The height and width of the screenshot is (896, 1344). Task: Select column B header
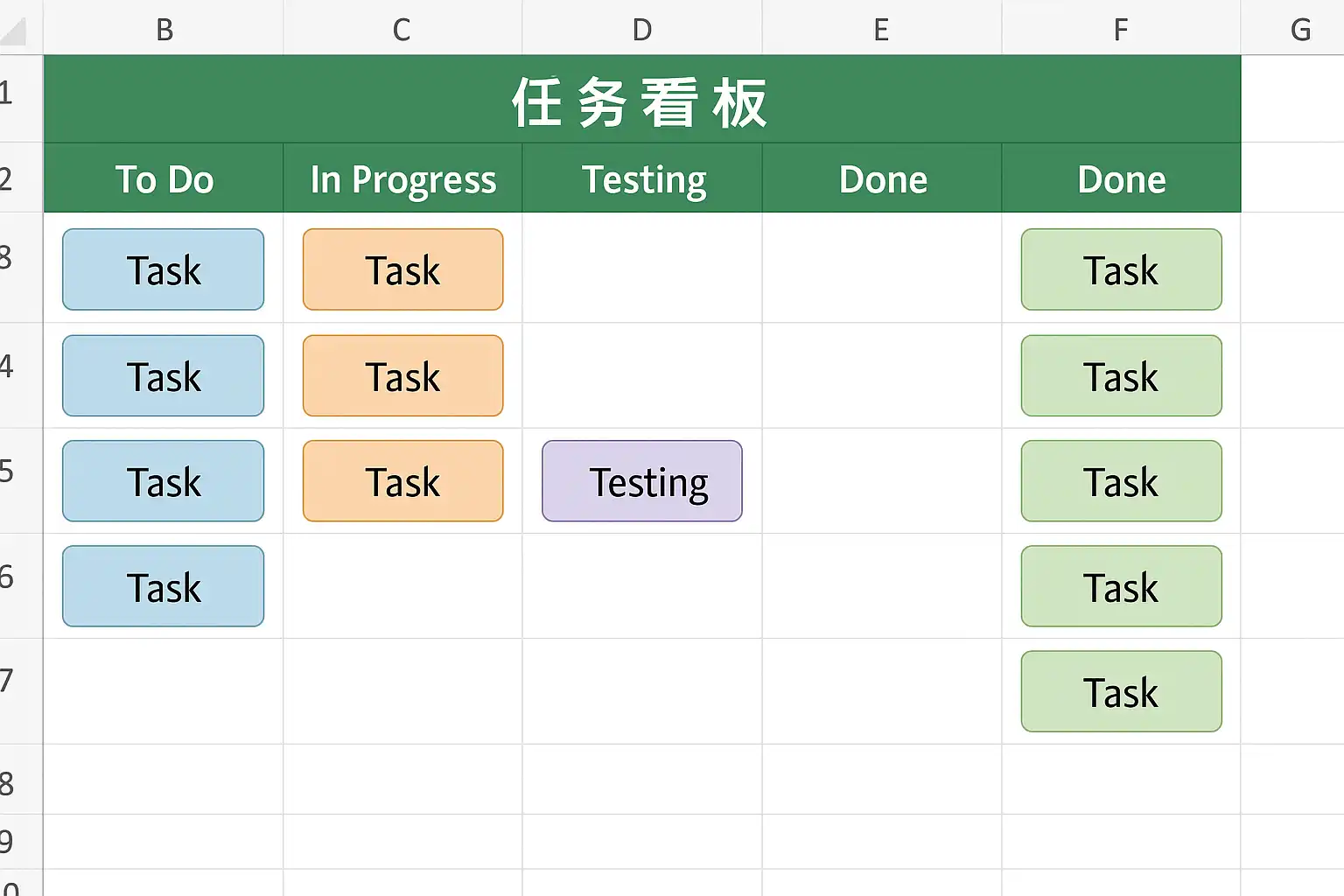click(164, 30)
